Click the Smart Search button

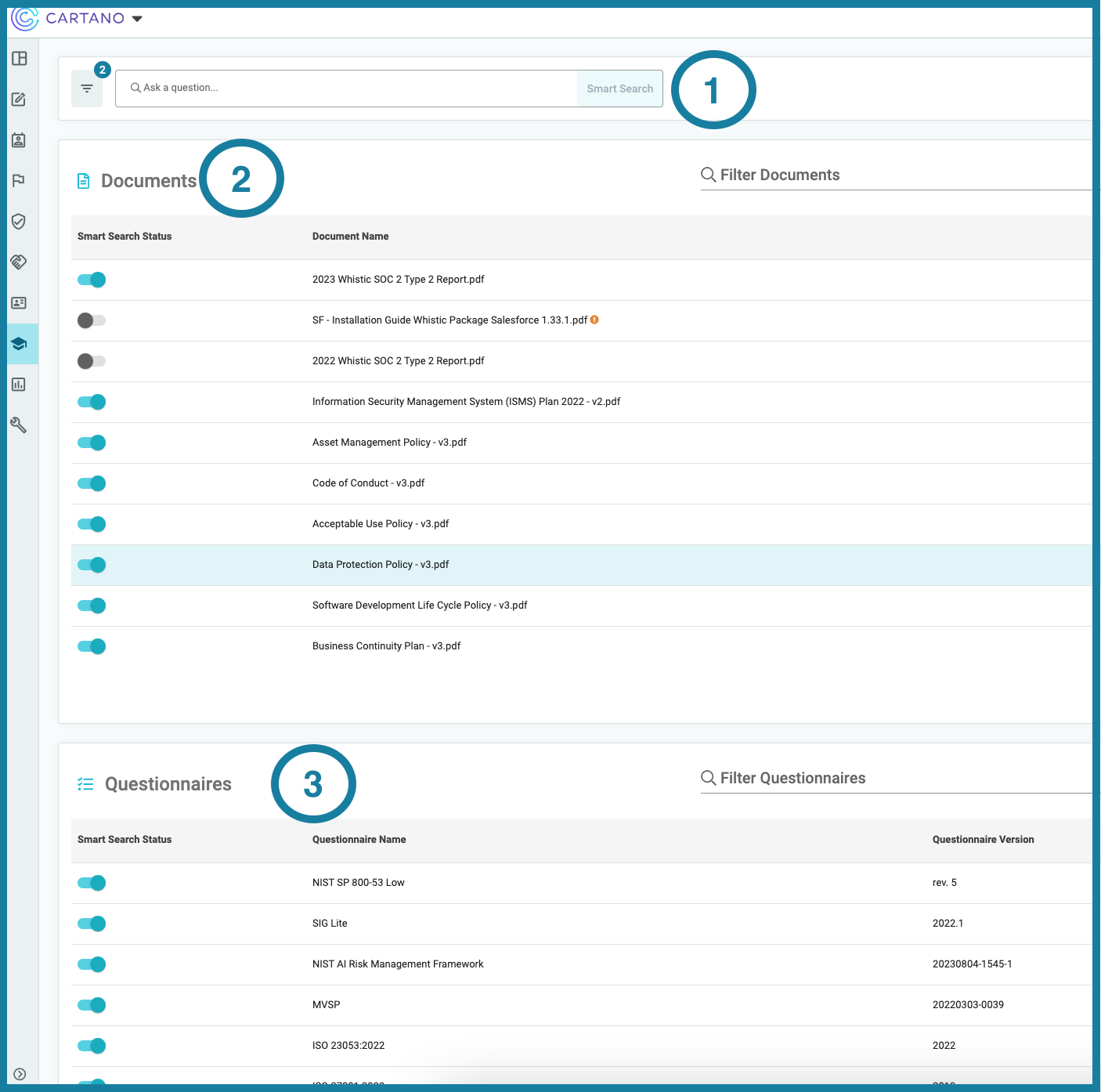[620, 89]
